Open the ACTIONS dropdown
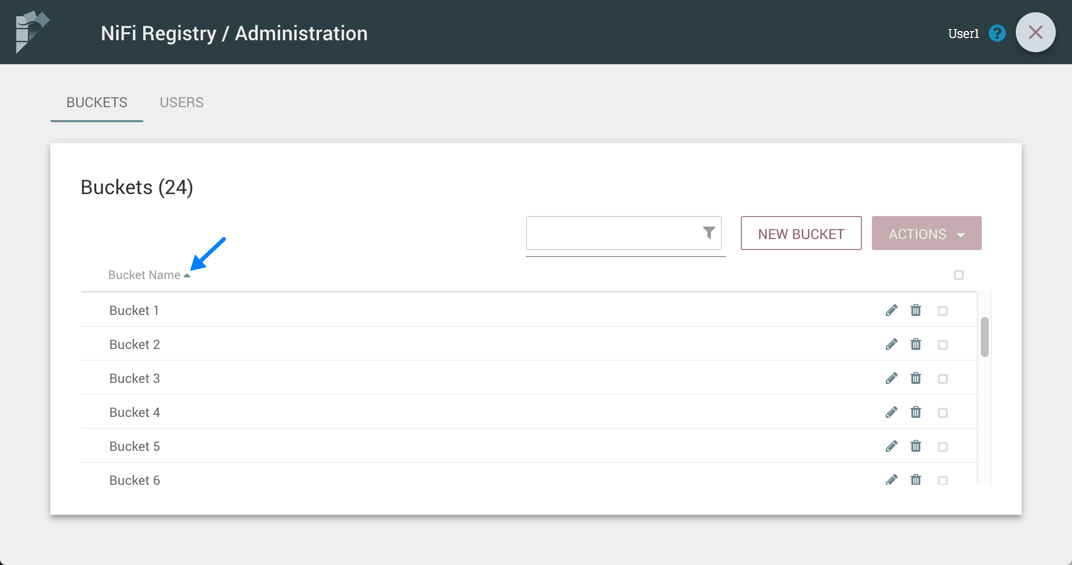 pyautogui.click(x=926, y=233)
